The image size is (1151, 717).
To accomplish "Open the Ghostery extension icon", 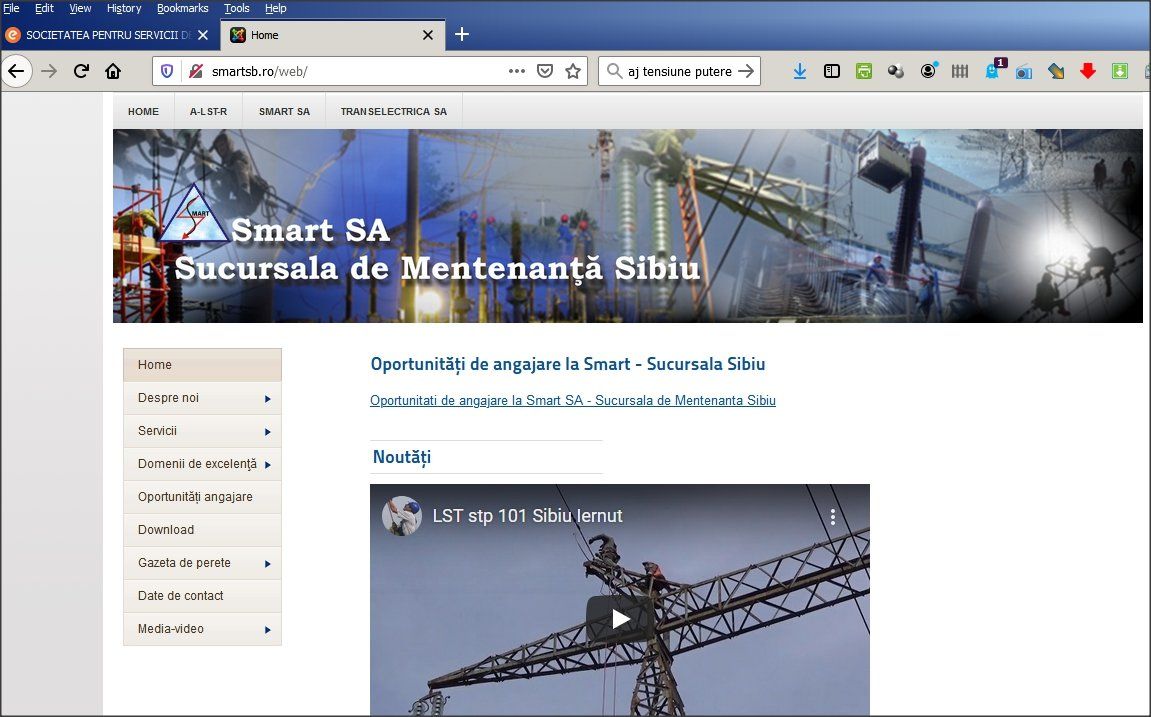I will (993, 70).
